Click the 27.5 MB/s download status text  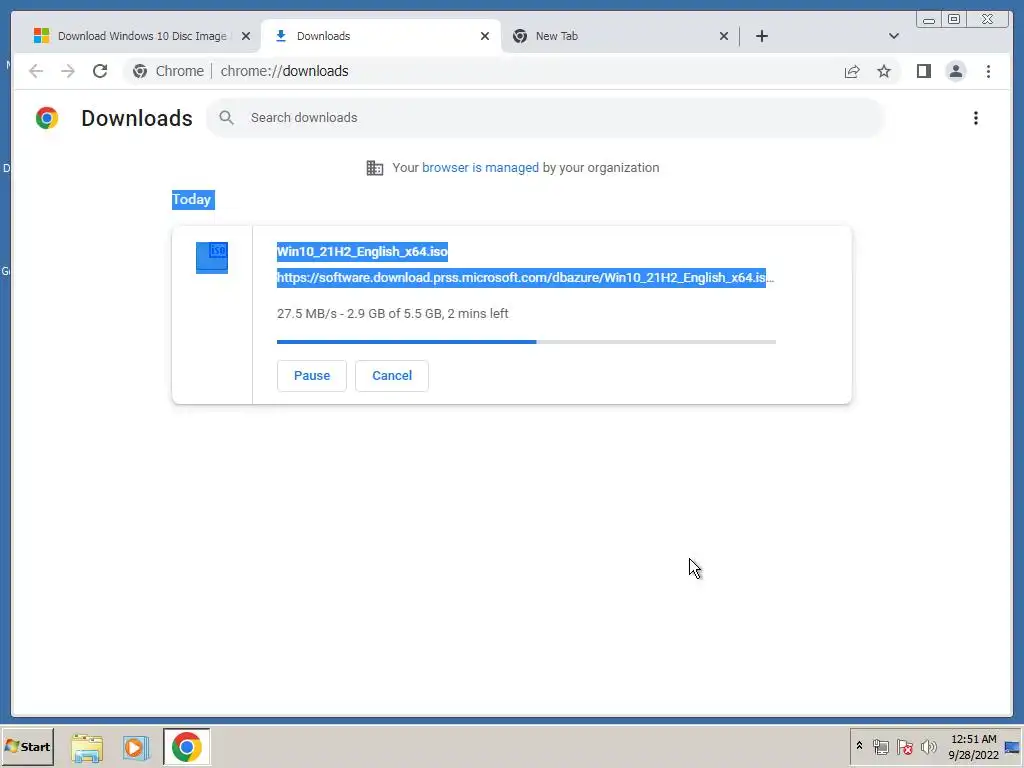392,313
